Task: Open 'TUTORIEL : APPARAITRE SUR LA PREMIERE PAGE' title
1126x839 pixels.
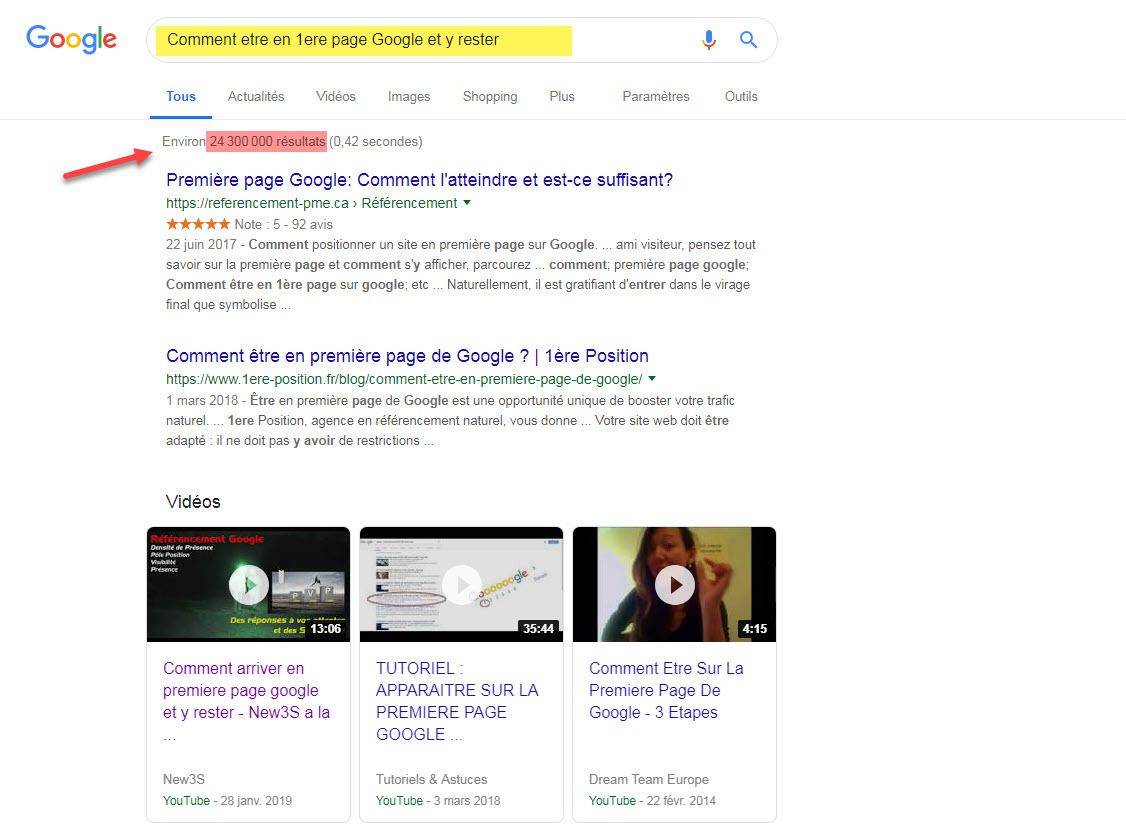Action: (x=457, y=701)
